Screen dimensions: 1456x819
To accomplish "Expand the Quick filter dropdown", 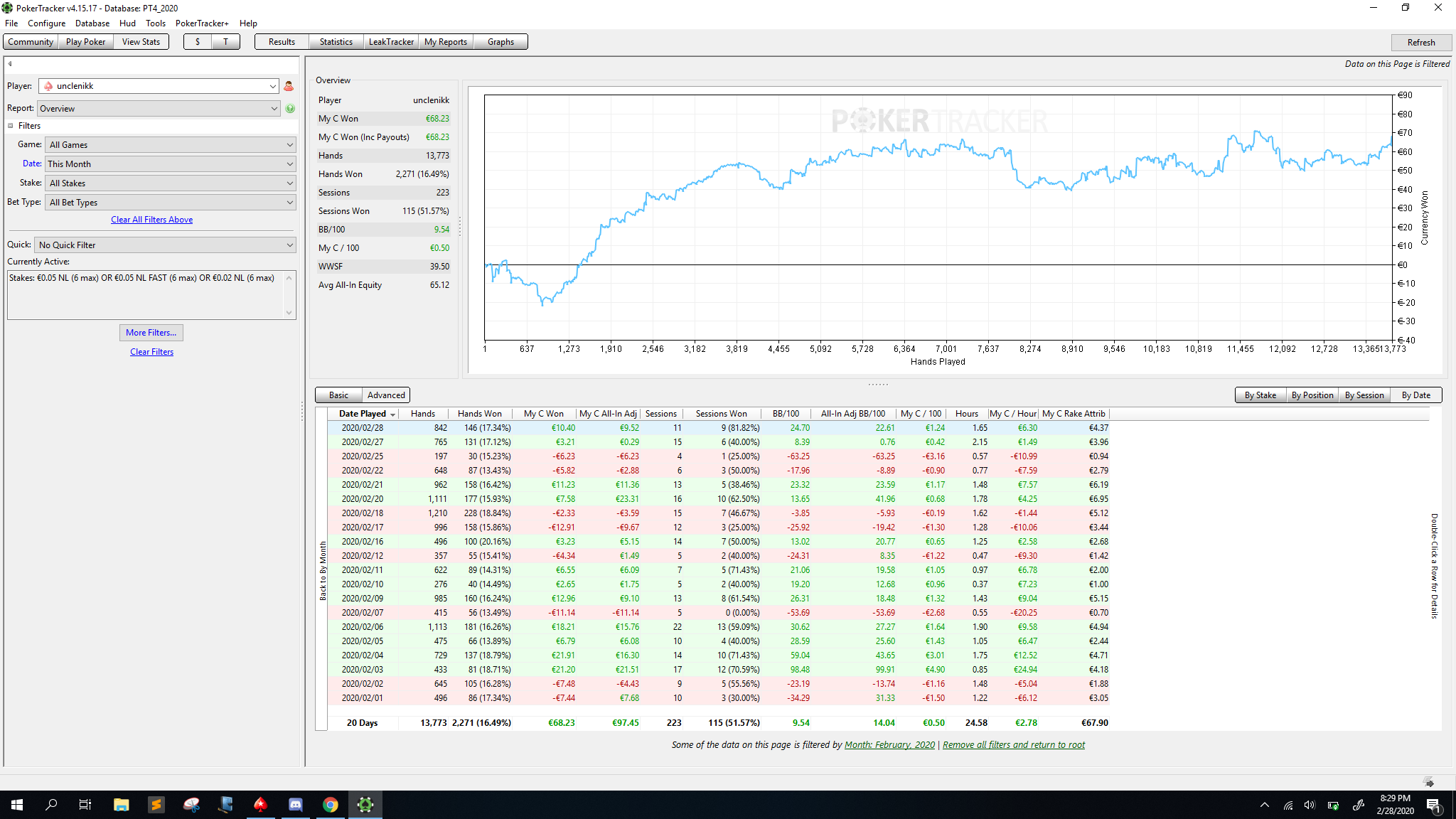I will 165,245.
